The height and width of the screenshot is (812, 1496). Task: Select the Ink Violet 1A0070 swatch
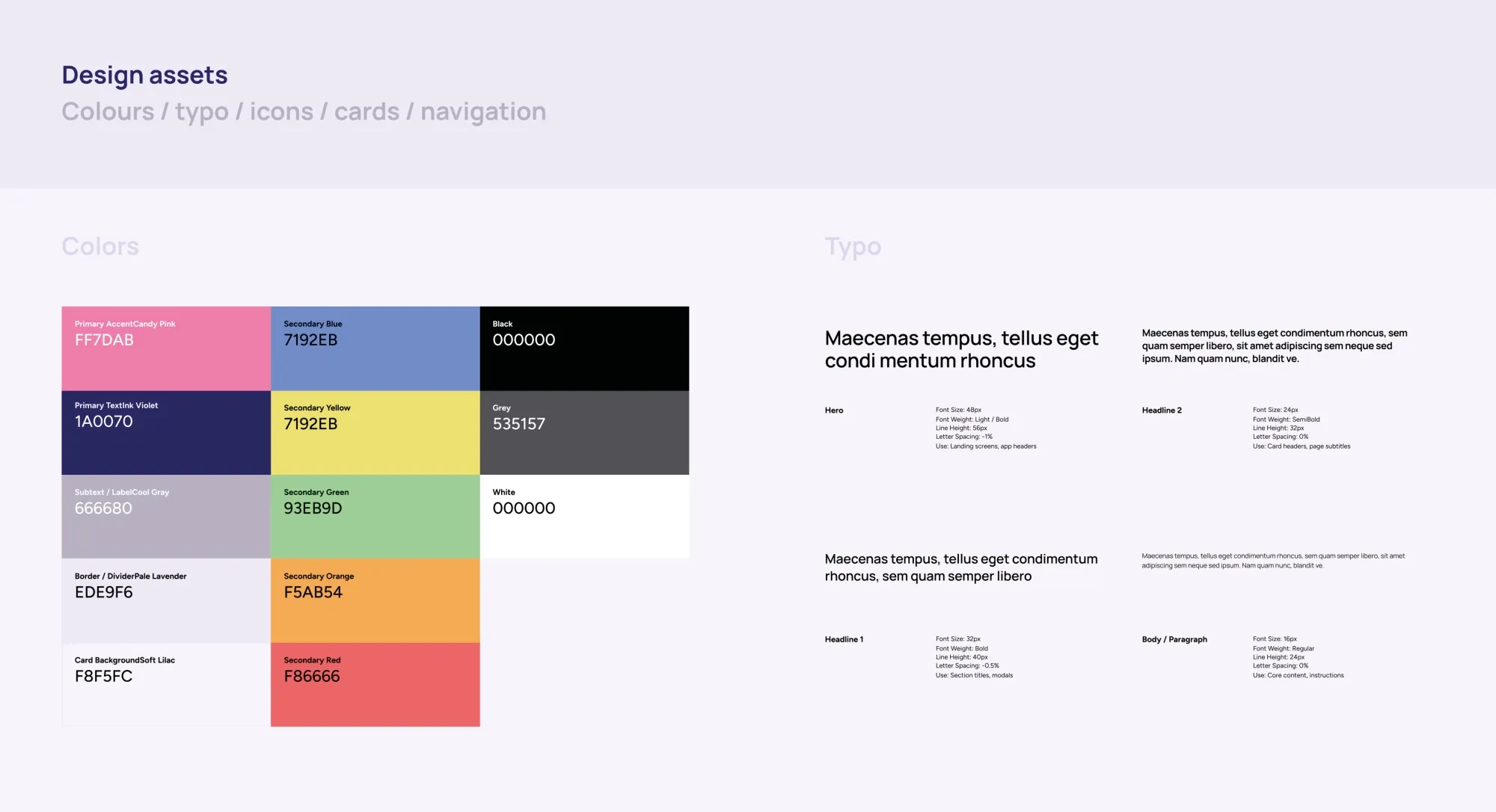coord(165,432)
